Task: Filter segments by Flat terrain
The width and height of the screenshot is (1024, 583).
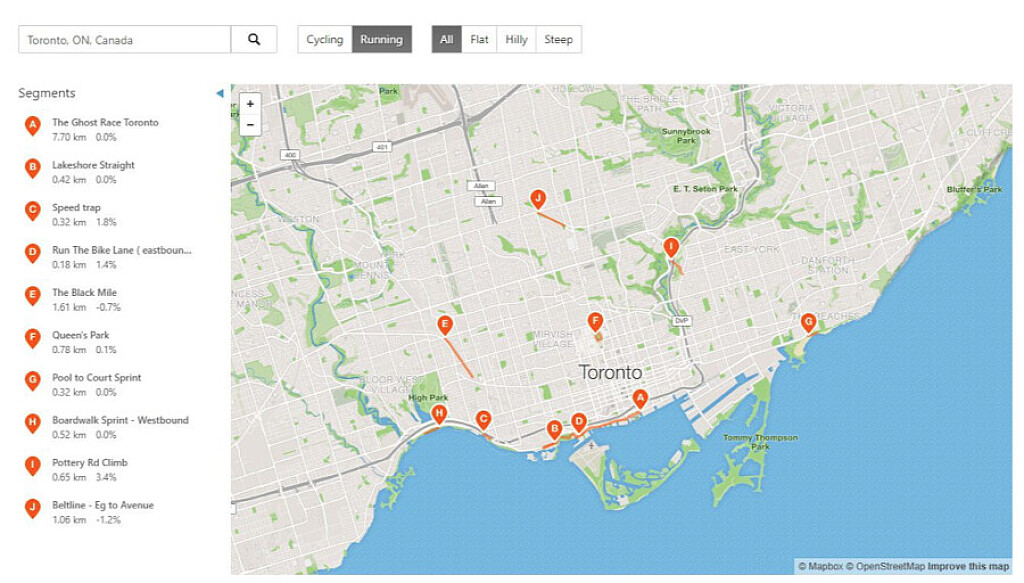Action: (480, 40)
